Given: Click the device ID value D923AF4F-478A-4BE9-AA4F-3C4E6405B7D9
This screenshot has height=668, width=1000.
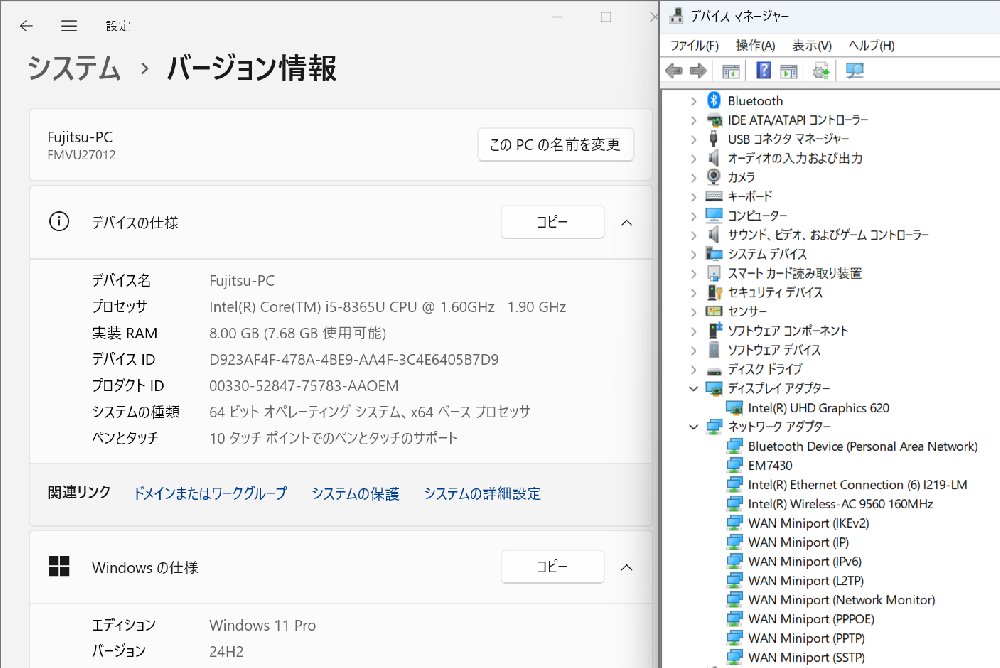Looking at the screenshot, I should [354, 359].
